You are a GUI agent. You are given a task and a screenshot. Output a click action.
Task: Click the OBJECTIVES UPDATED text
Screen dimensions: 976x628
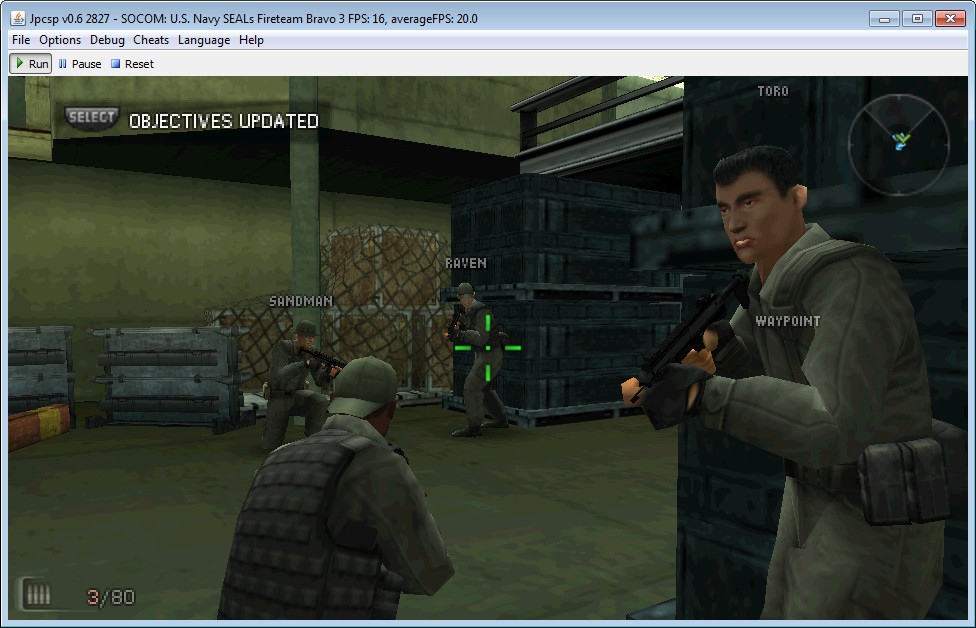pyautogui.click(x=223, y=121)
